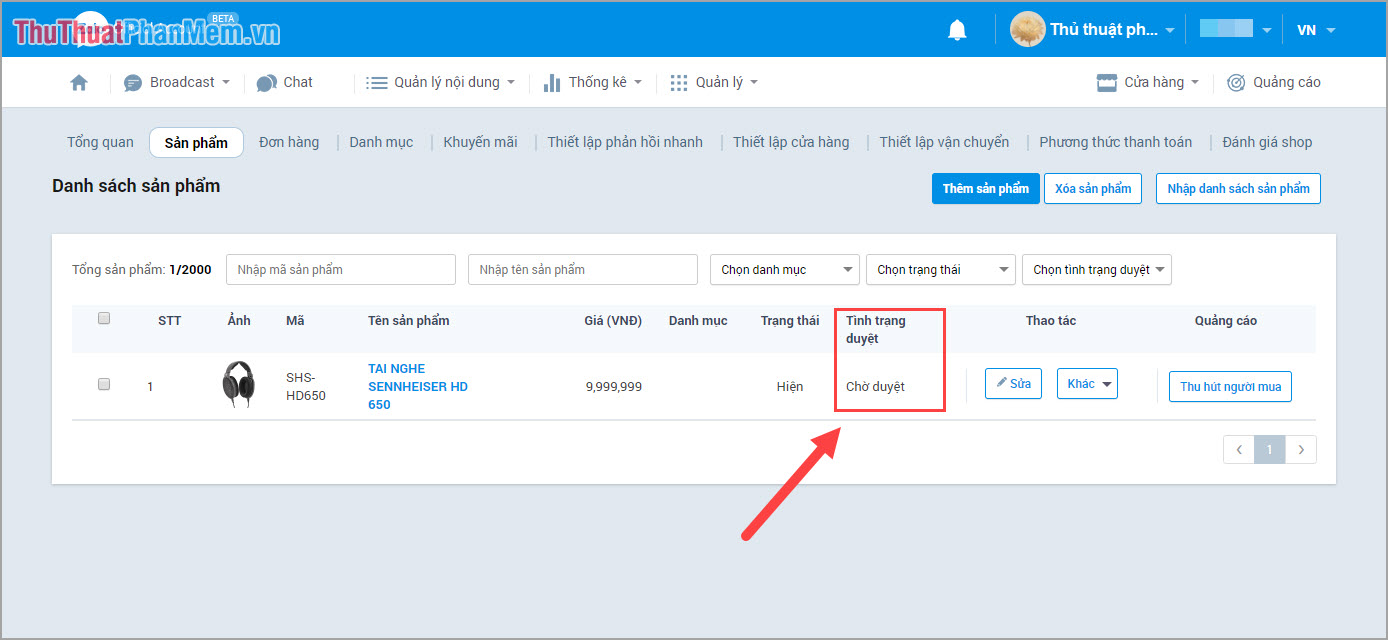Click the notification bell icon

957,29
